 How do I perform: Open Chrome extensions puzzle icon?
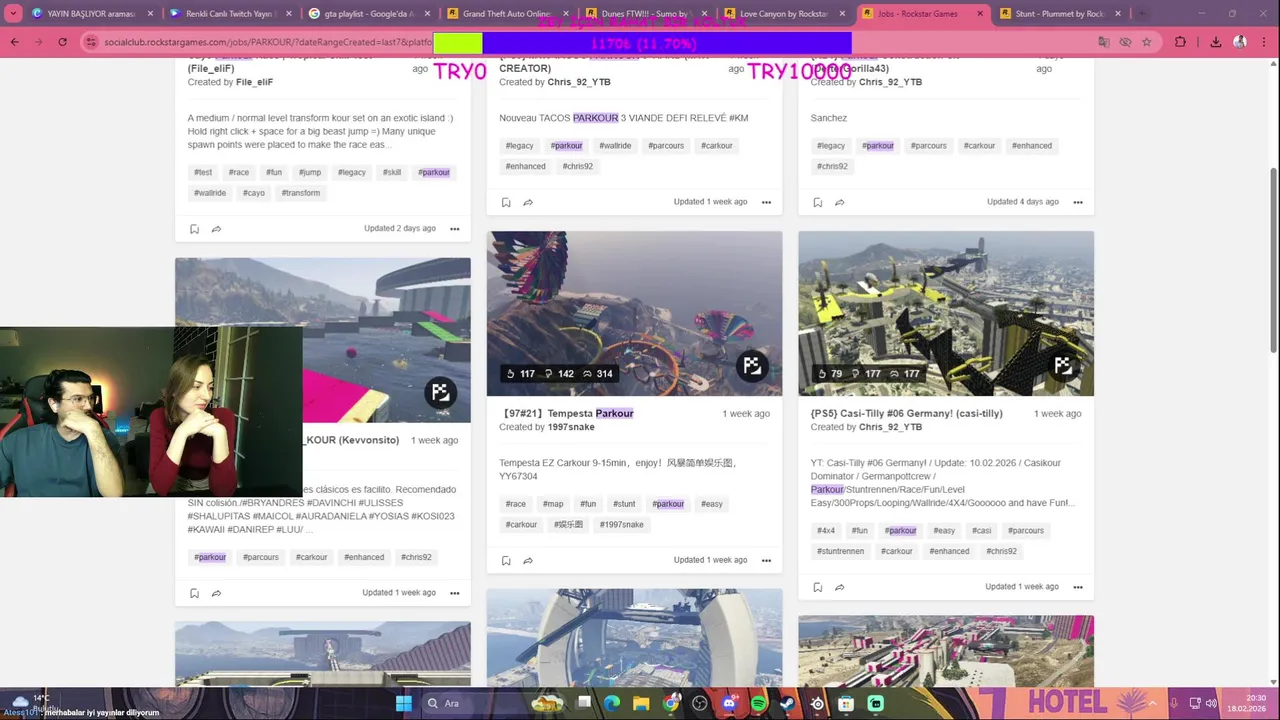pyautogui.click(x=1181, y=42)
